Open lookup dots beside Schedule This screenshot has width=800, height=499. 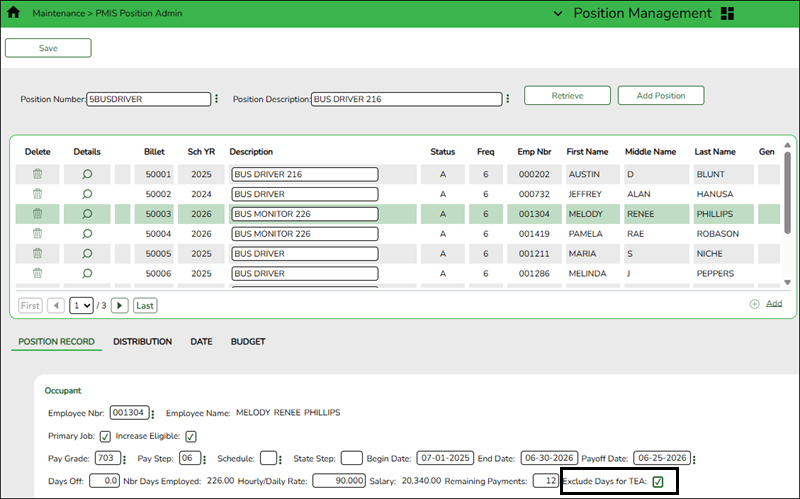pos(280,459)
